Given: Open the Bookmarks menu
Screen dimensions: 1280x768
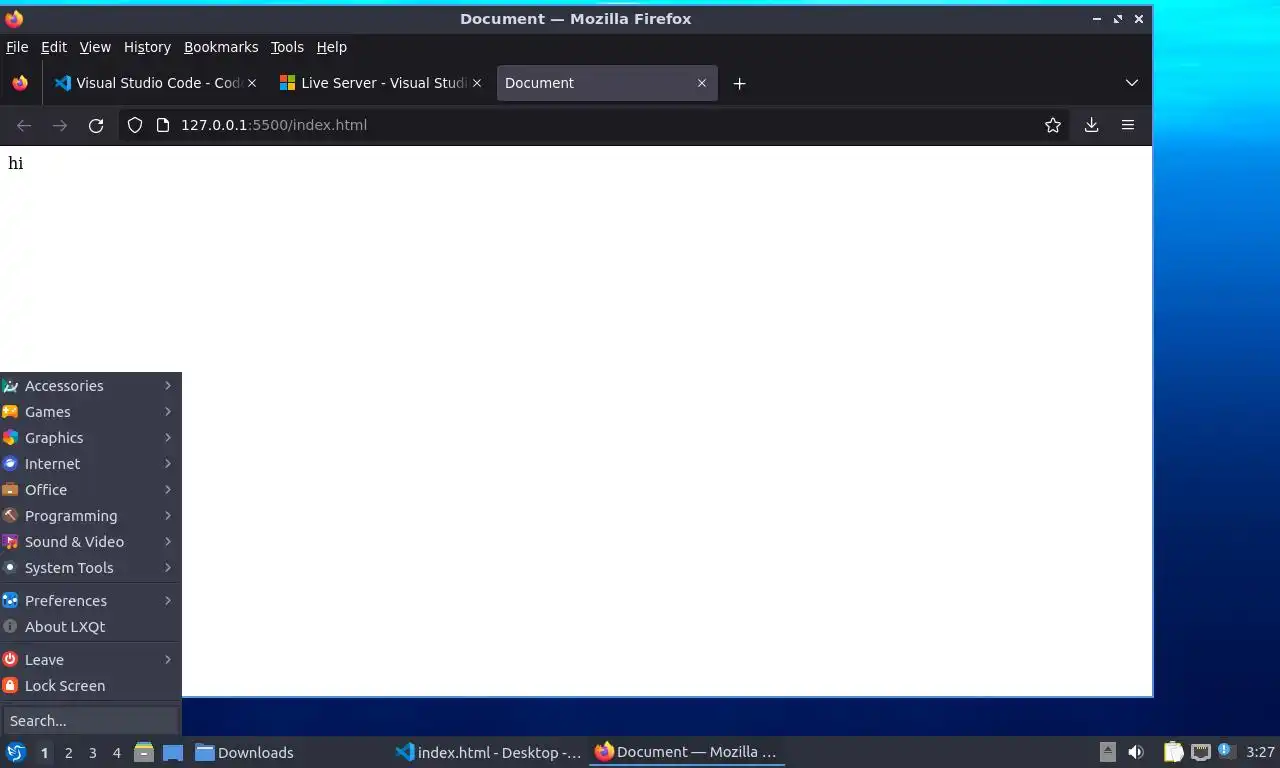Looking at the screenshot, I should (x=221, y=47).
